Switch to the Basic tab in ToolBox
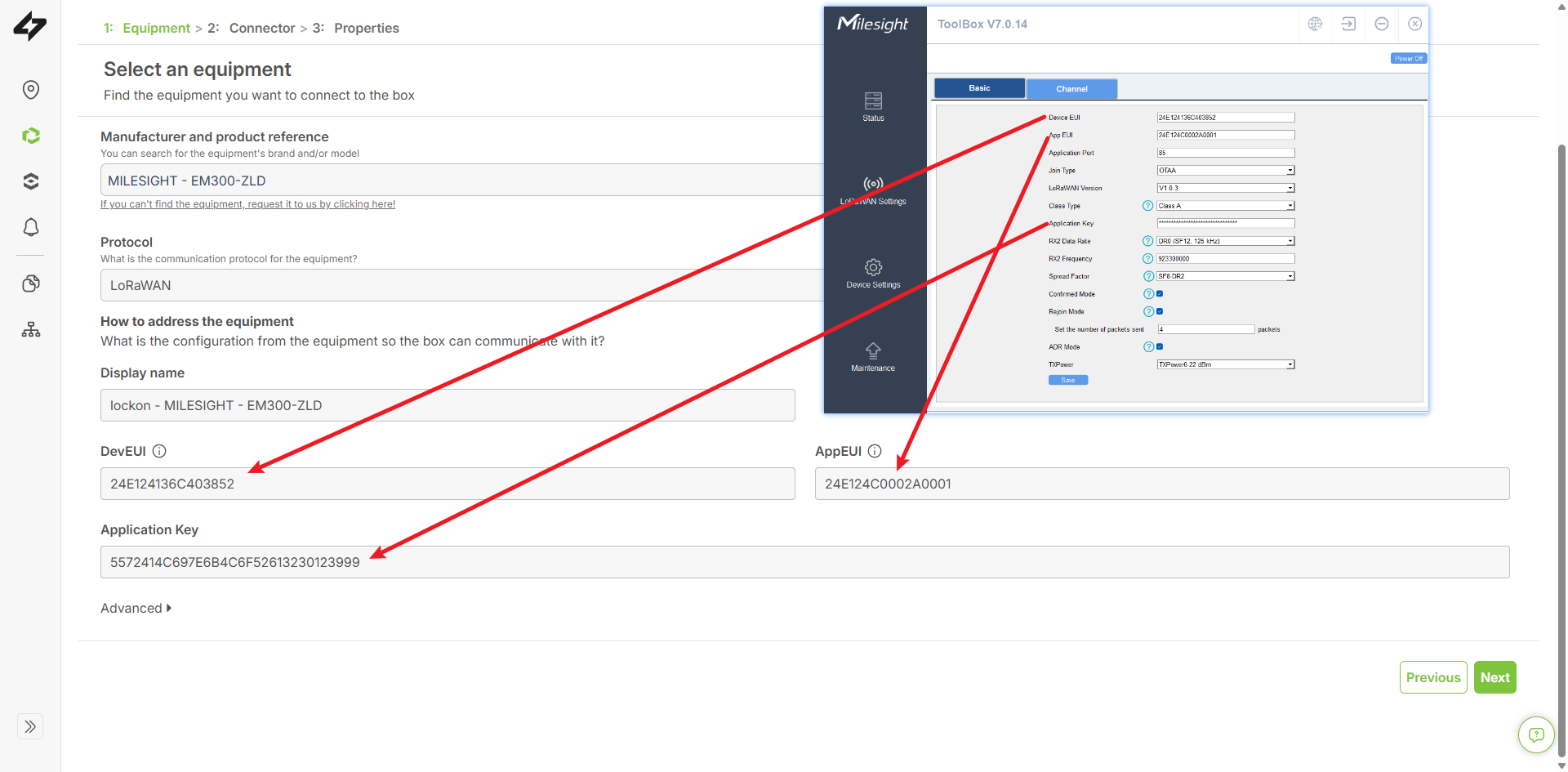This screenshot has height=772, width=1568. coord(979,88)
